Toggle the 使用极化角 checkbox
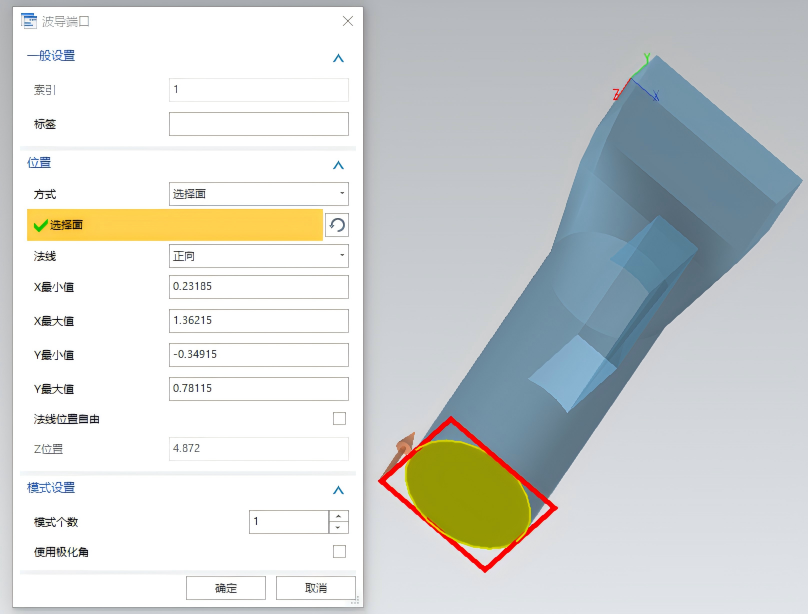Image resolution: width=808 pixels, height=614 pixels. 339,552
